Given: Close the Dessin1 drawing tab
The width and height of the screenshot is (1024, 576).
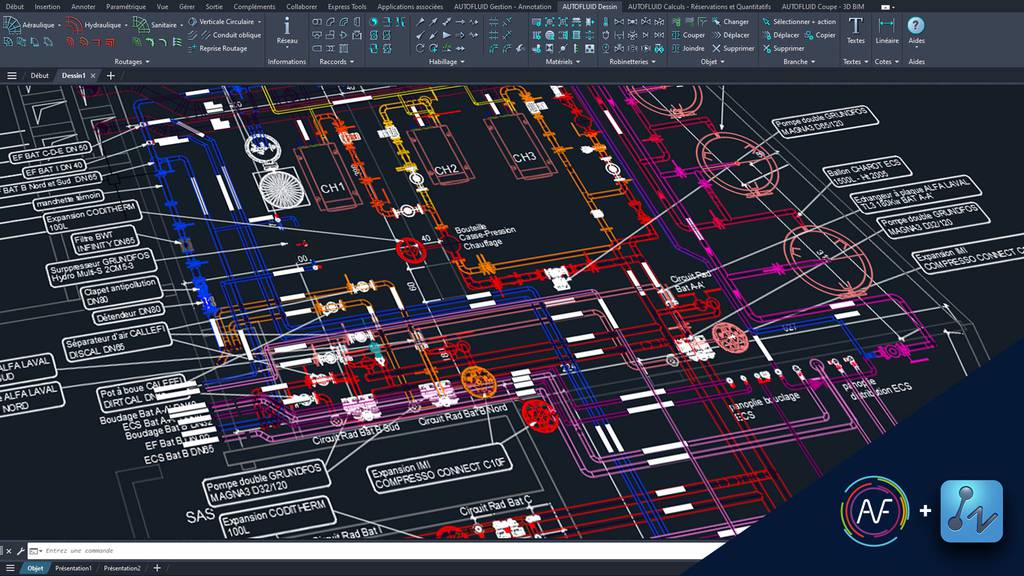Looking at the screenshot, I should [93, 76].
